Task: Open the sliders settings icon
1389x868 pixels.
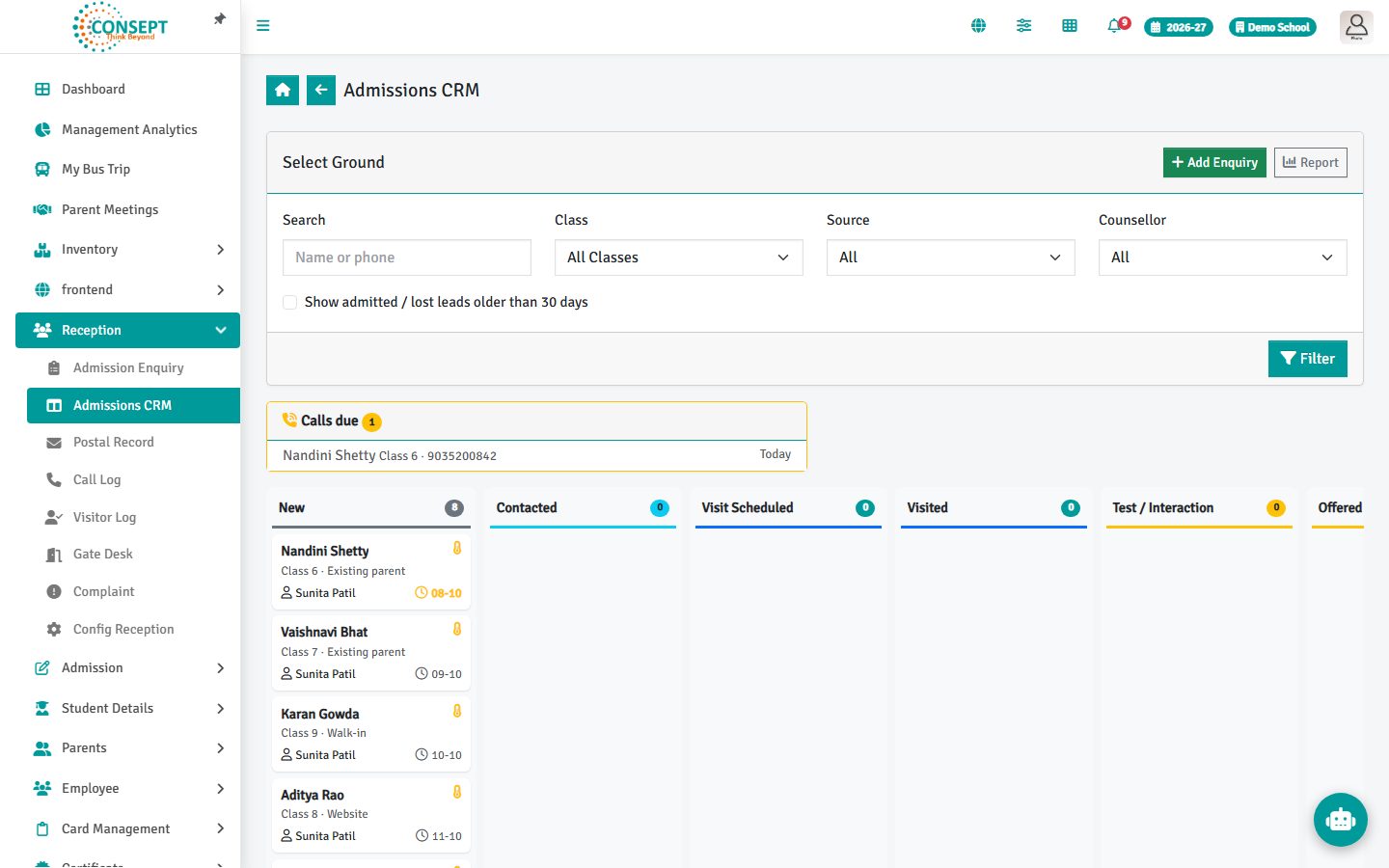Action: [1023, 26]
